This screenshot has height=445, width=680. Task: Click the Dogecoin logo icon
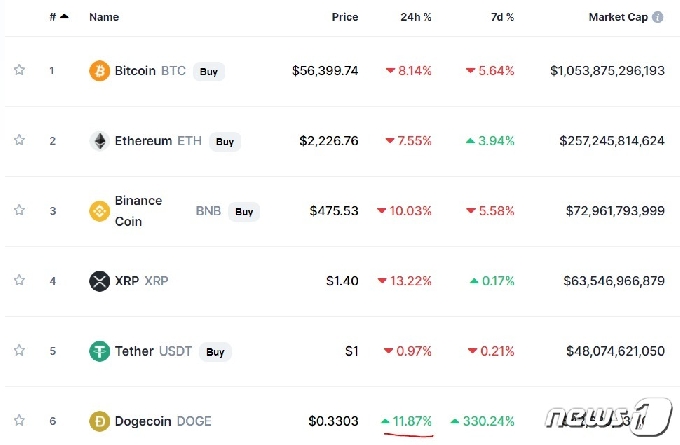[99, 421]
